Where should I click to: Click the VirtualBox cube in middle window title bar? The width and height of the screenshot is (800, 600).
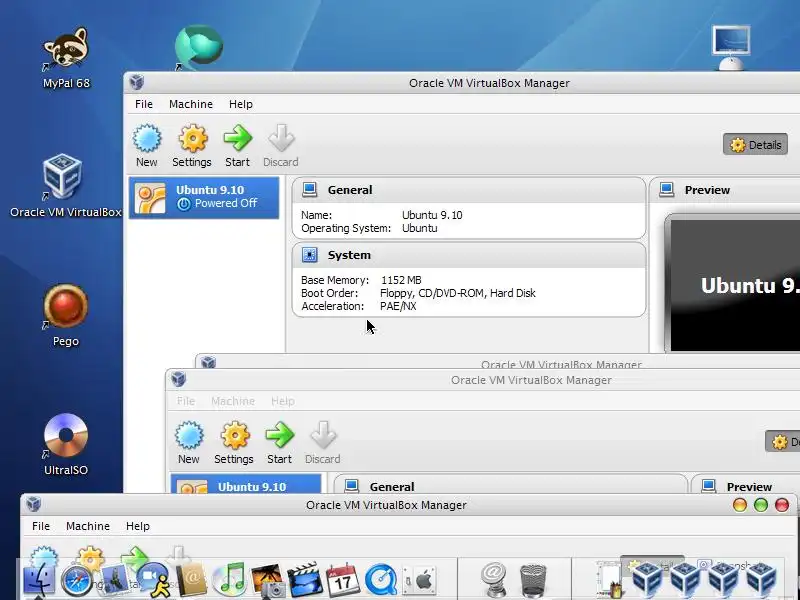tap(179, 379)
